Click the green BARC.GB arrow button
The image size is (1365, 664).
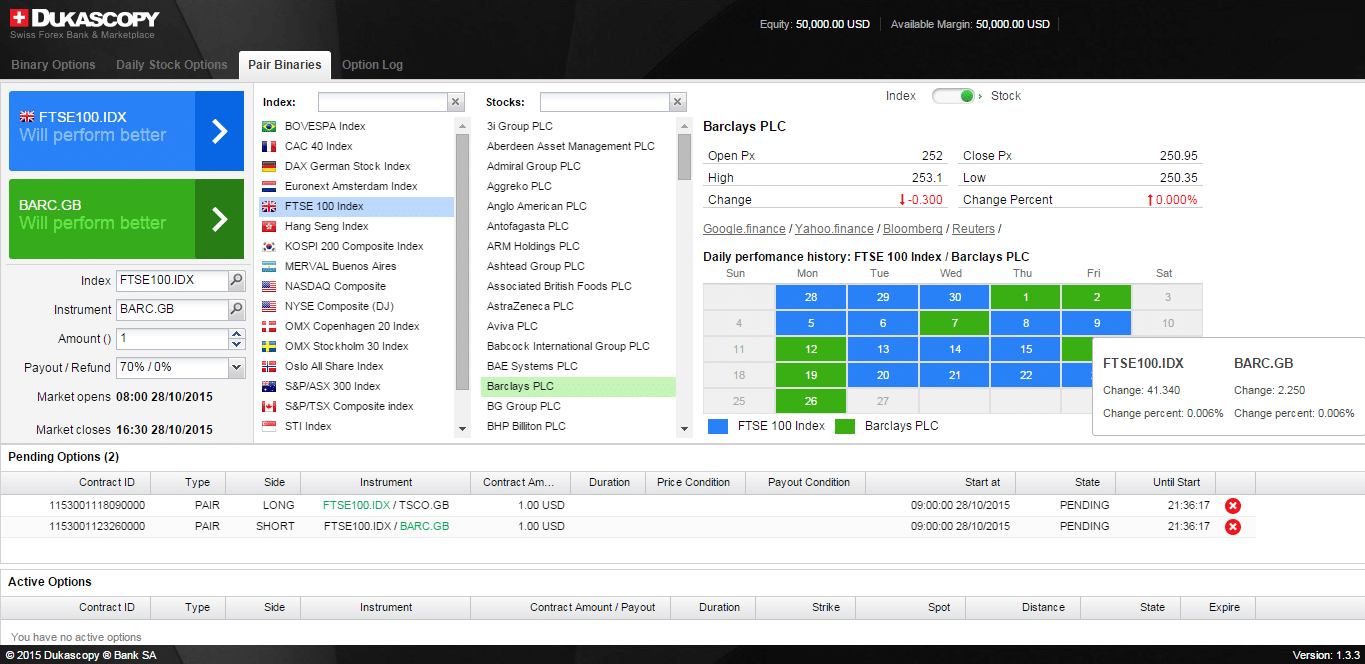pyautogui.click(x=219, y=219)
